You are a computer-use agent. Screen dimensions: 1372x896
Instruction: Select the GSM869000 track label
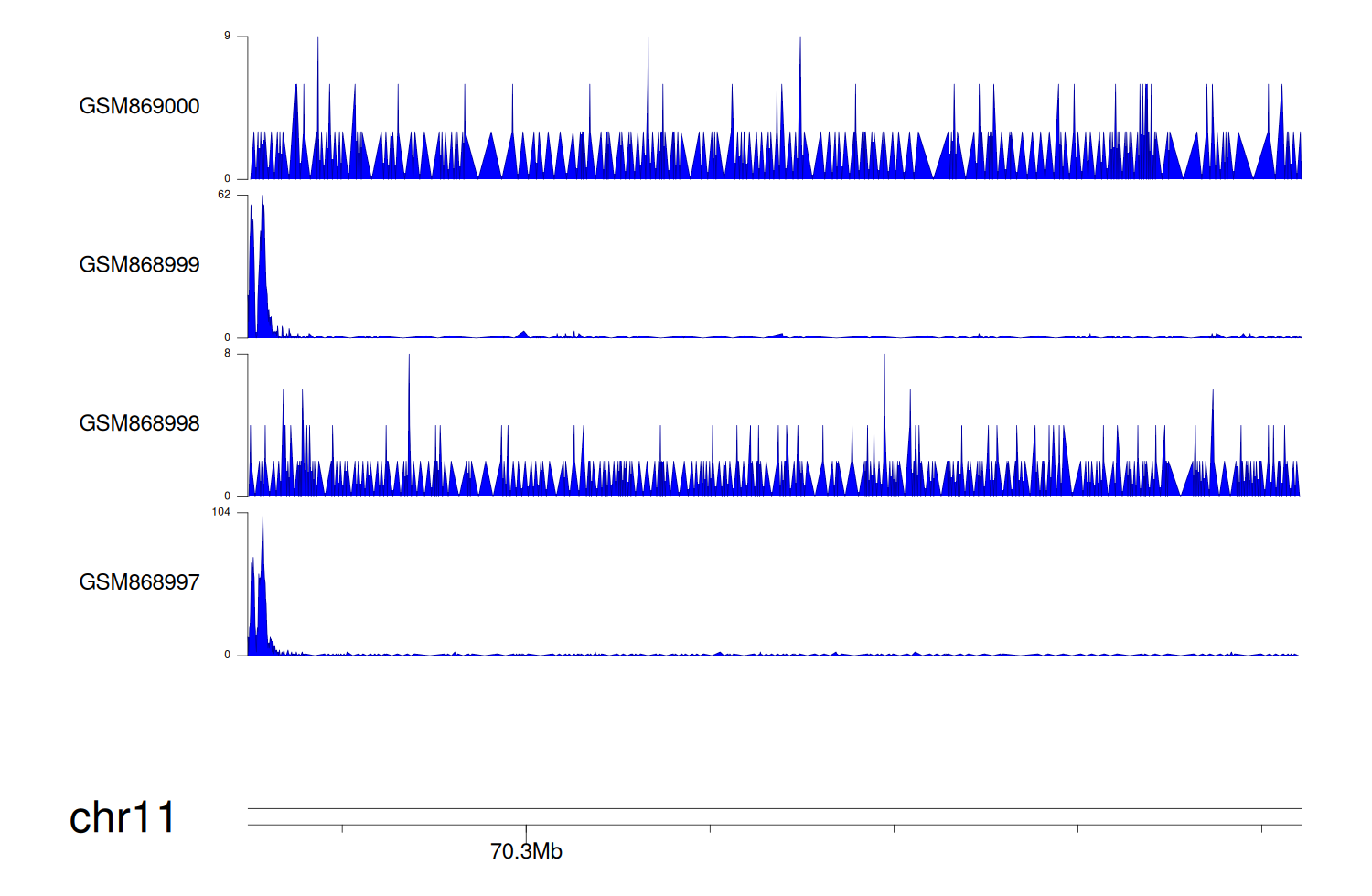tap(139, 106)
